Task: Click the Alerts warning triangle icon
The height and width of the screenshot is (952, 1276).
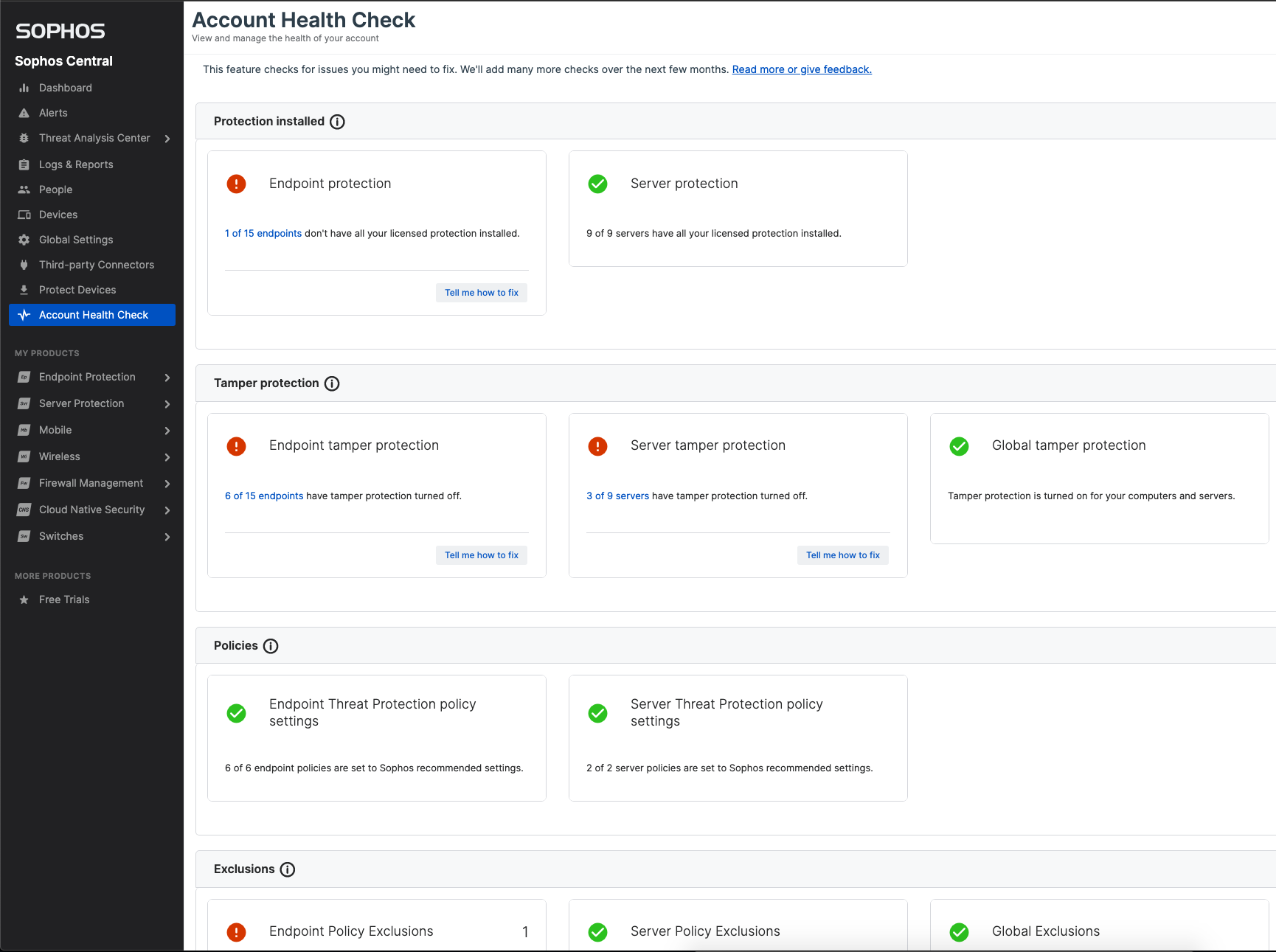Action: click(24, 113)
